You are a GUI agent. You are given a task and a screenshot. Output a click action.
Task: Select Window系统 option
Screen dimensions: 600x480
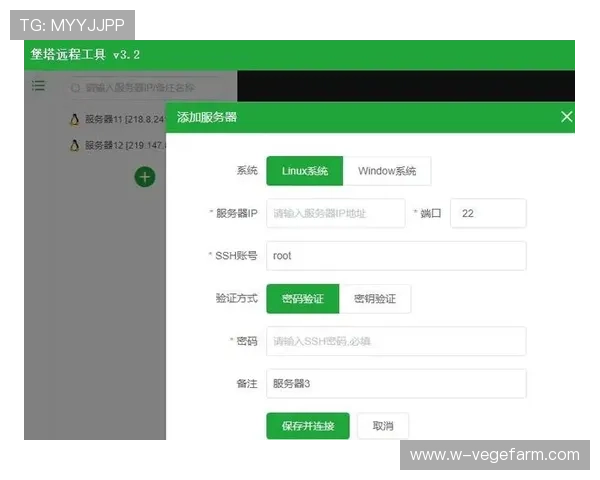[x=387, y=171]
